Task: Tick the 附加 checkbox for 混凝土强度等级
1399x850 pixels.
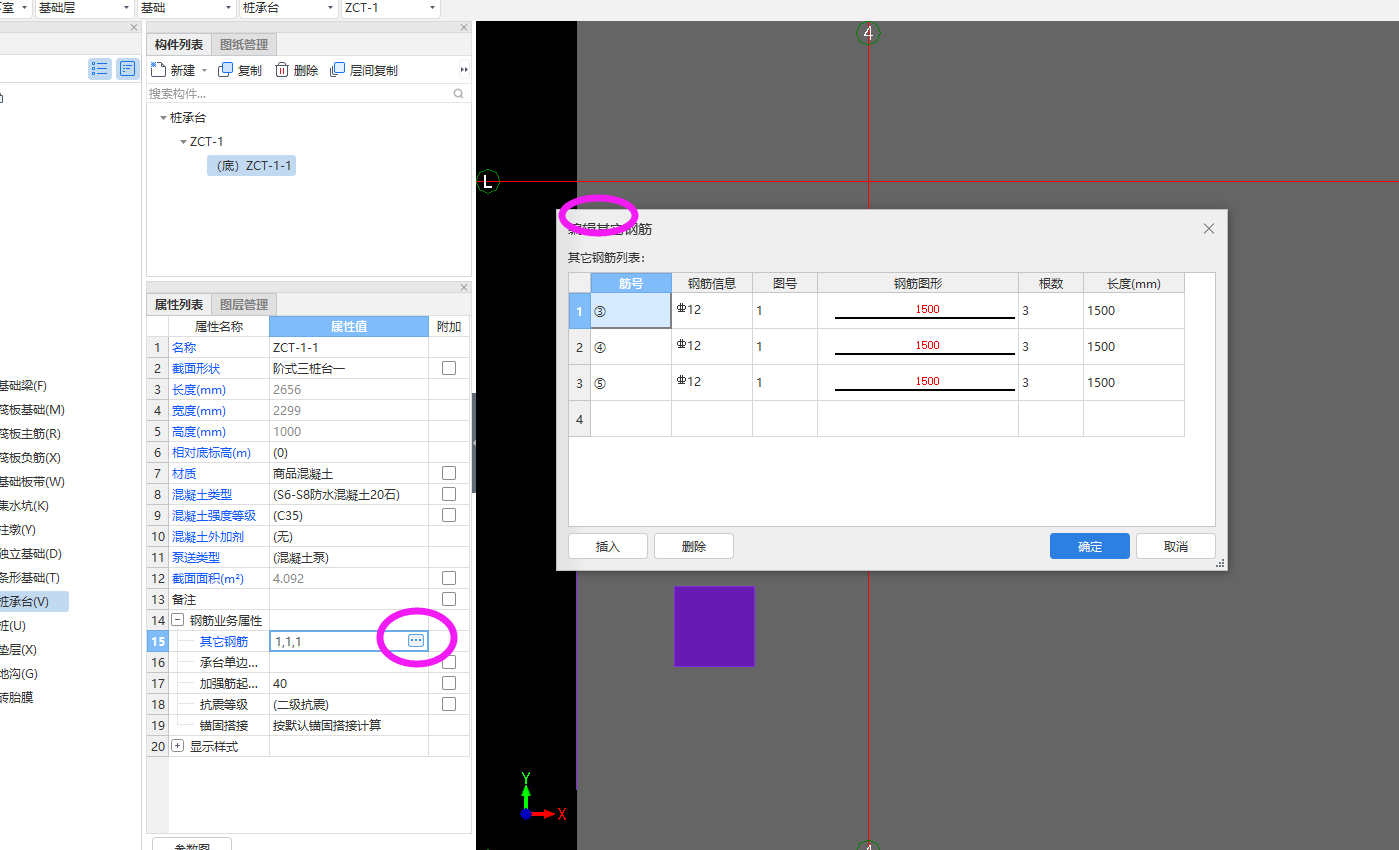Action: point(449,515)
